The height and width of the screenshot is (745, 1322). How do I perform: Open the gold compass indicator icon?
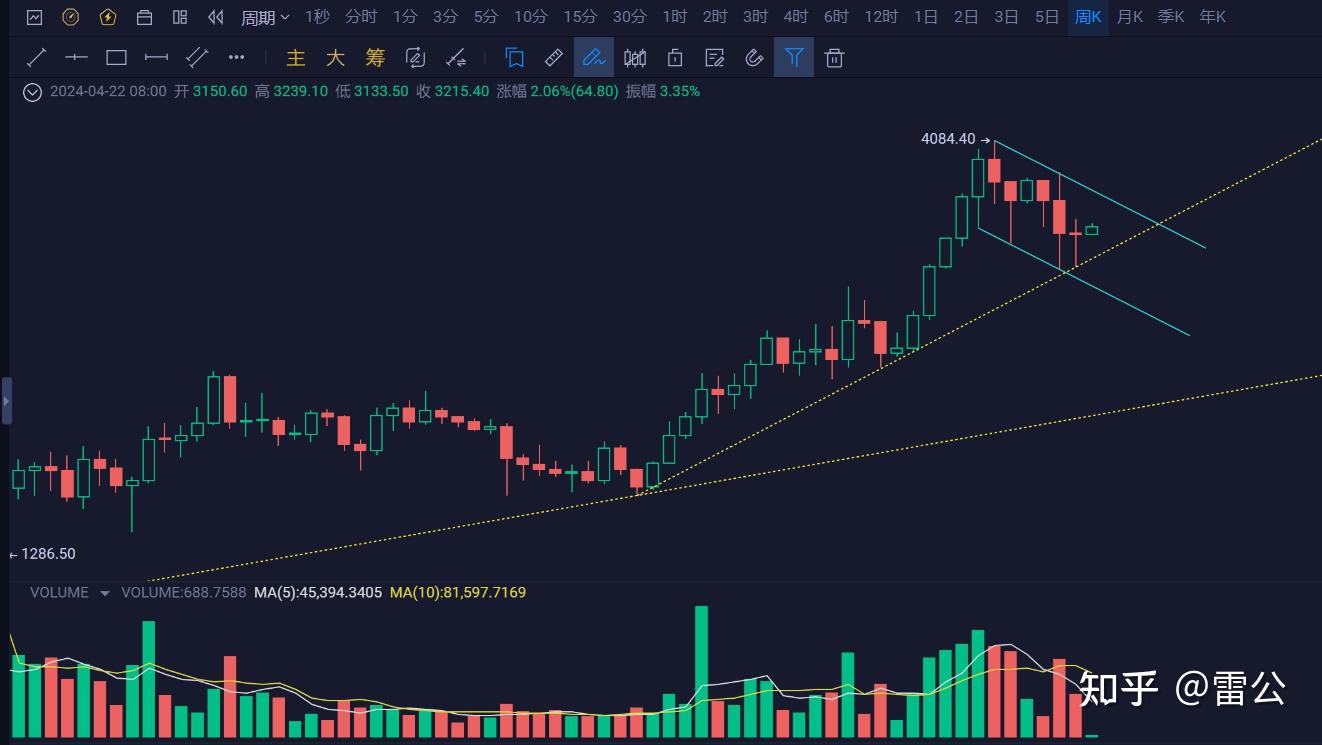(71, 17)
